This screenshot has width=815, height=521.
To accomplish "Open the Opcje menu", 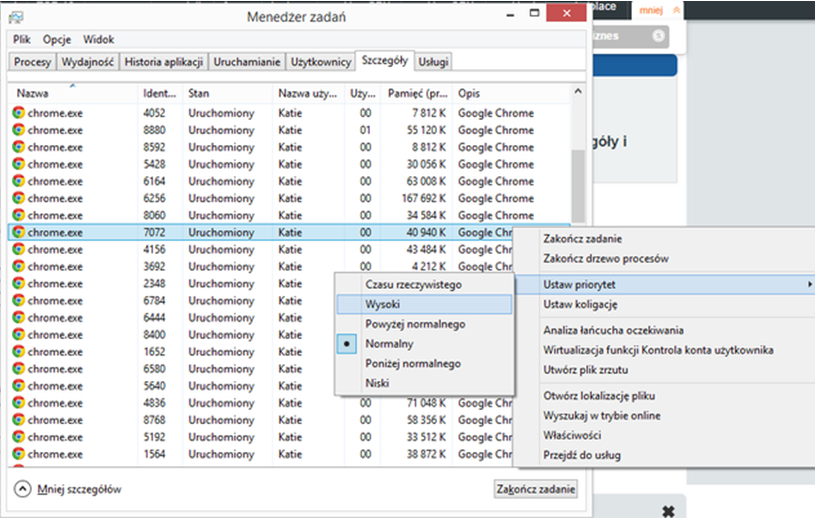I will [56, 39].
